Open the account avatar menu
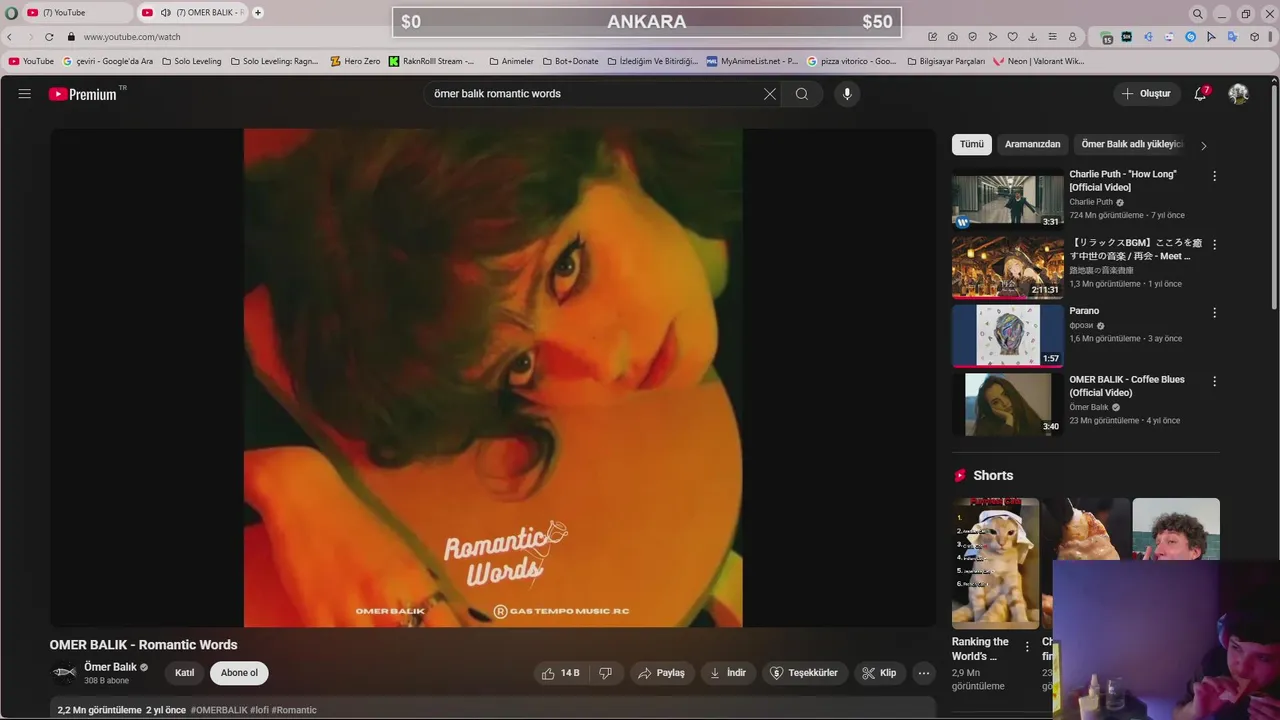The image size is (1280, 720). tap(1238, 94)
